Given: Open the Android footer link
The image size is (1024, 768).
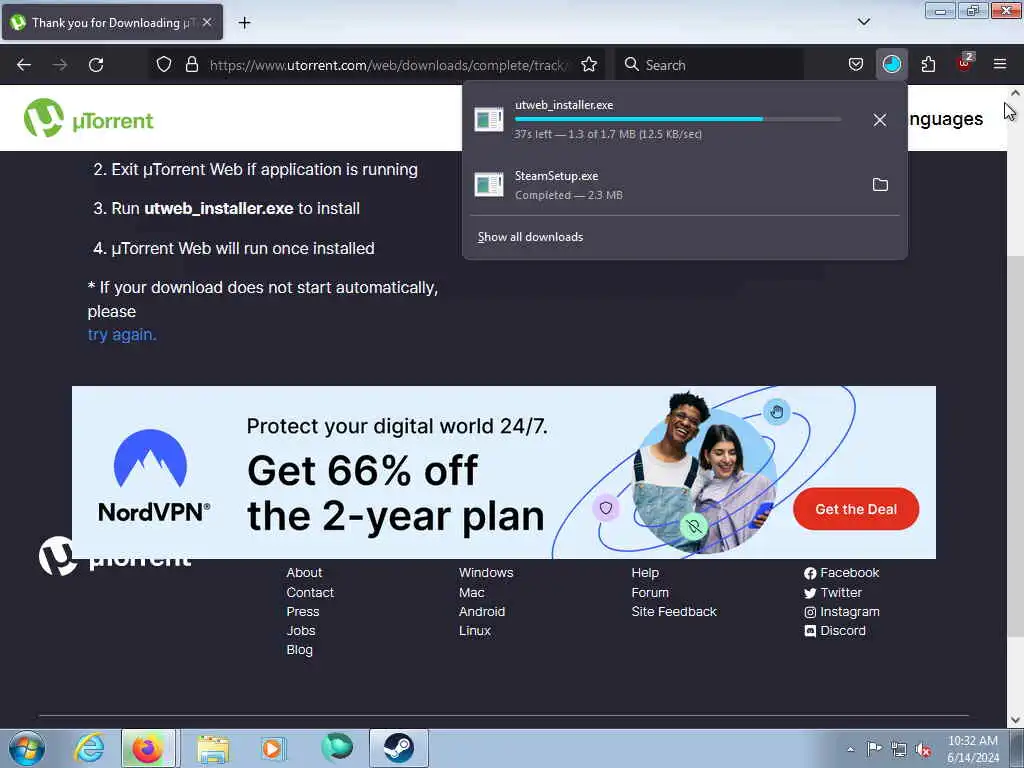Looking at the screenshot, I should pyautogui.click(x=482, y=612).
